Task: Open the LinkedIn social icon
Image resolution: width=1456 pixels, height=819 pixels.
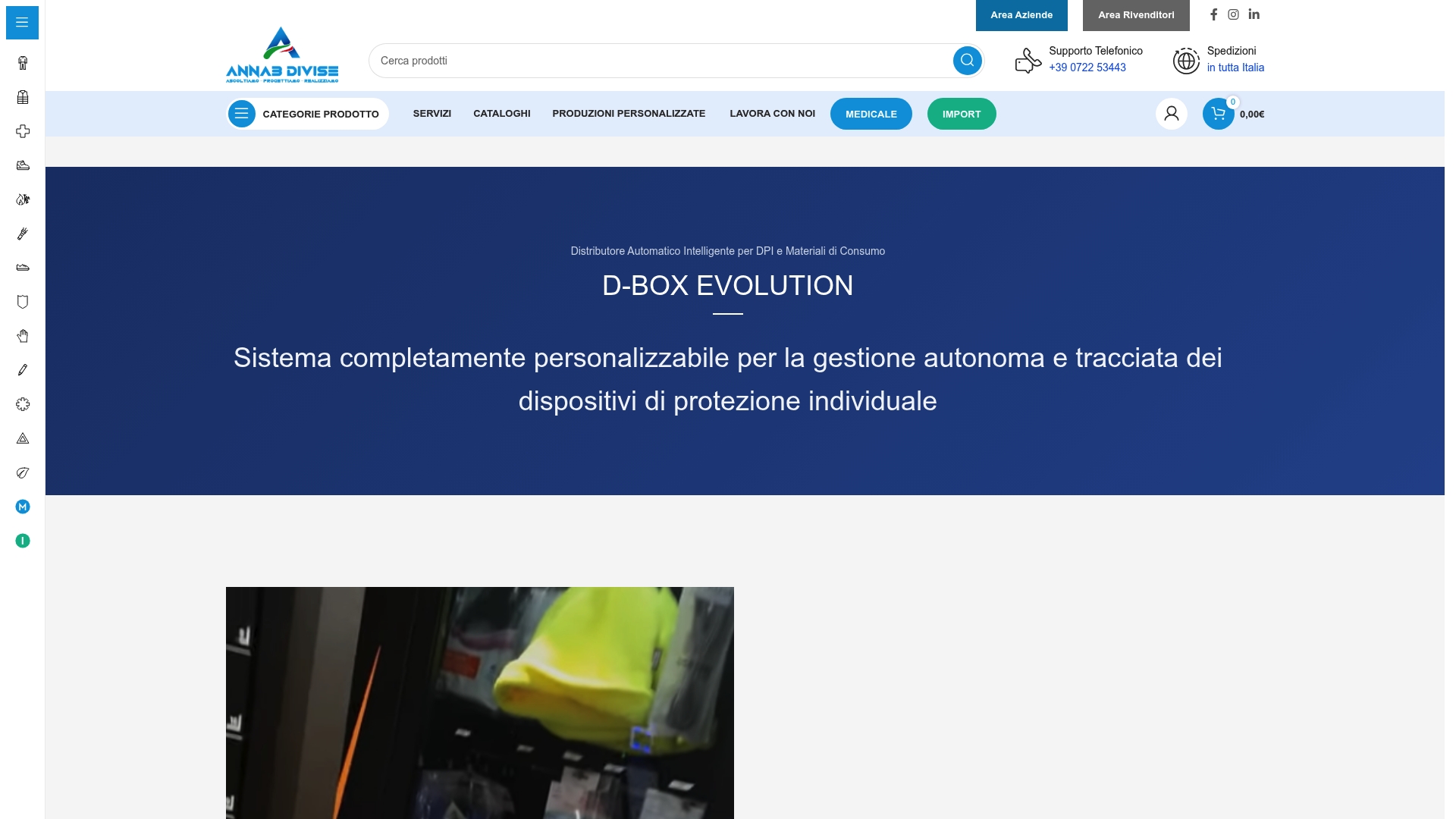Action: 1254,14
